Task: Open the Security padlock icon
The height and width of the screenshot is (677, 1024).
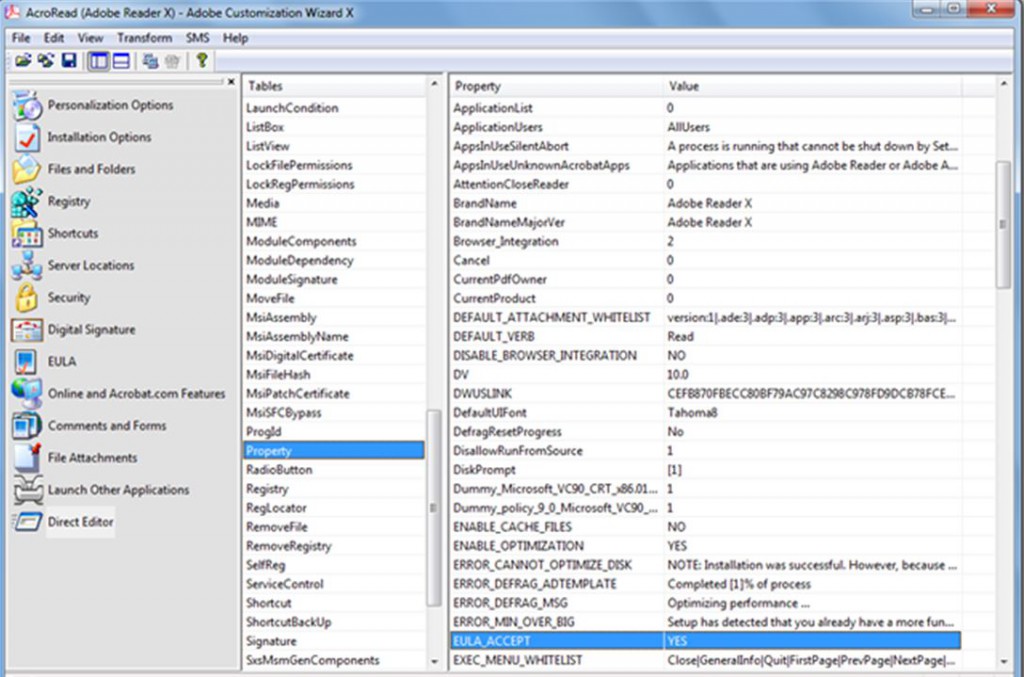Action: pyautogui.click(x=27, y=297)
